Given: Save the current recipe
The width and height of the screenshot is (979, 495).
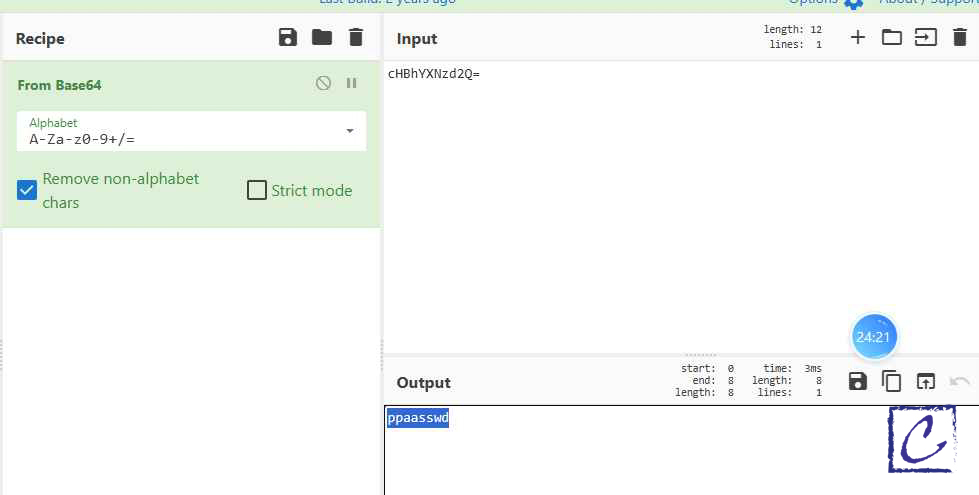Looking at the screenshot, I should tap(288, 38).
